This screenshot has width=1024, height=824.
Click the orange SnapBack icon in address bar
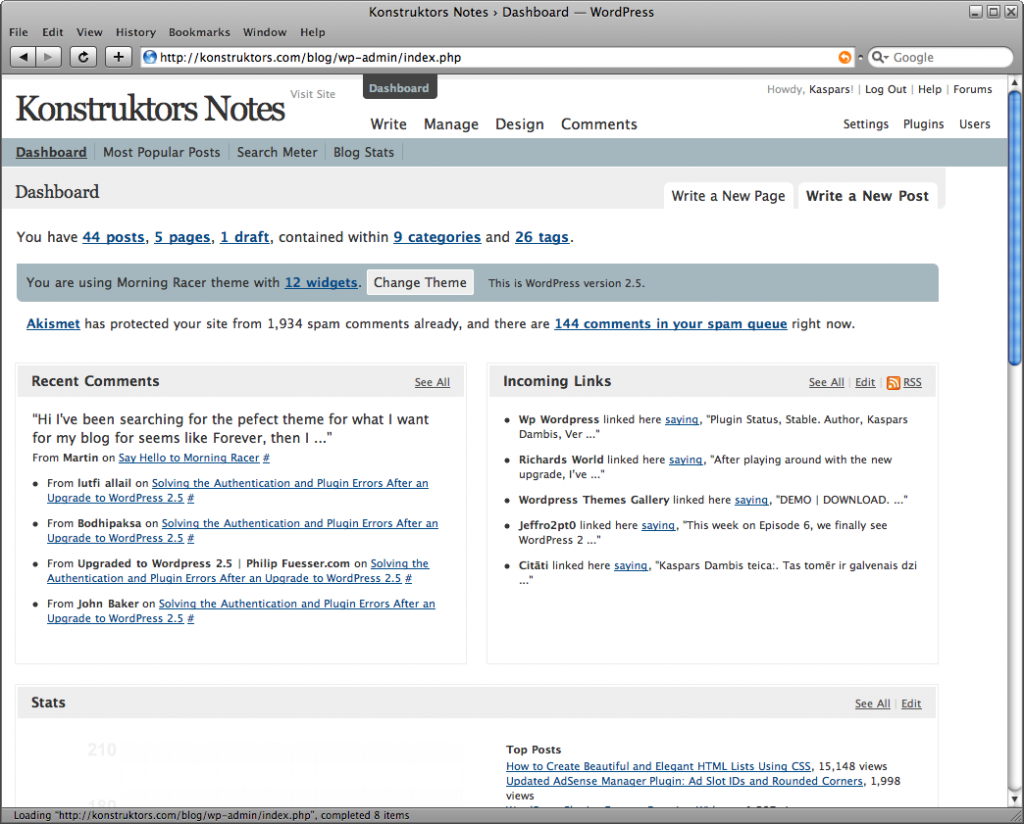click(846, 58)
